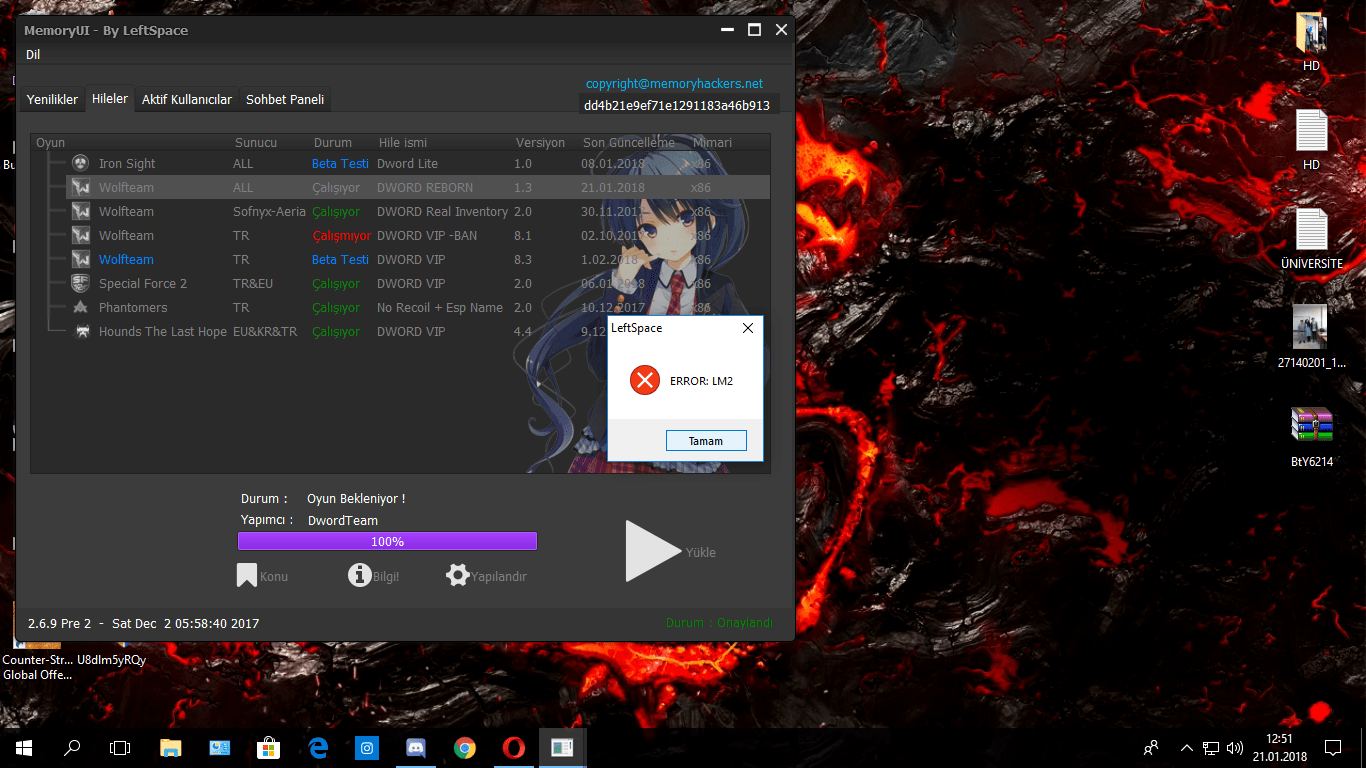Open the Action Center notifications icon
The image size is (1366, 768).
[1333, 747]
